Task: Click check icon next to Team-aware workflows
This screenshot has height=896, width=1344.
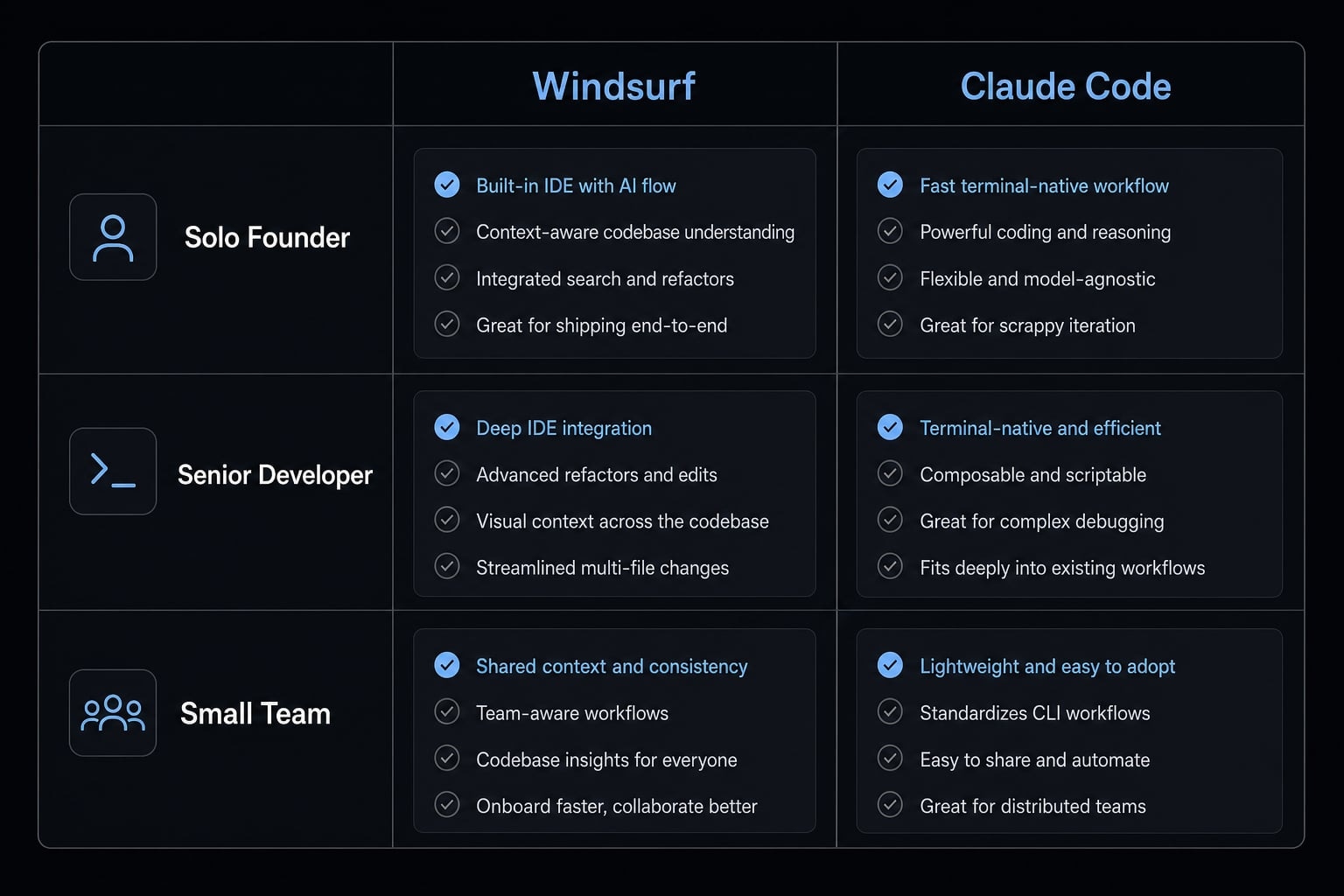Action: (x=447, y=711)
